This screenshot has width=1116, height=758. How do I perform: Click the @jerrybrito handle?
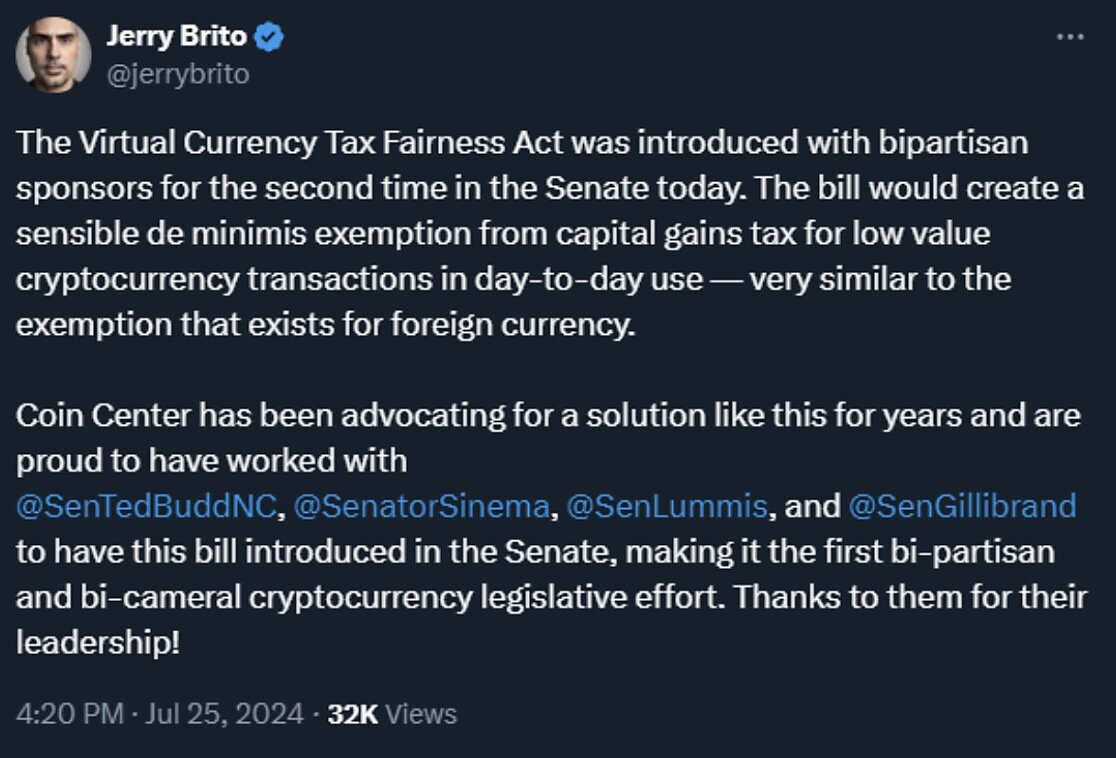pyautogui.click(x=178, y=71)
